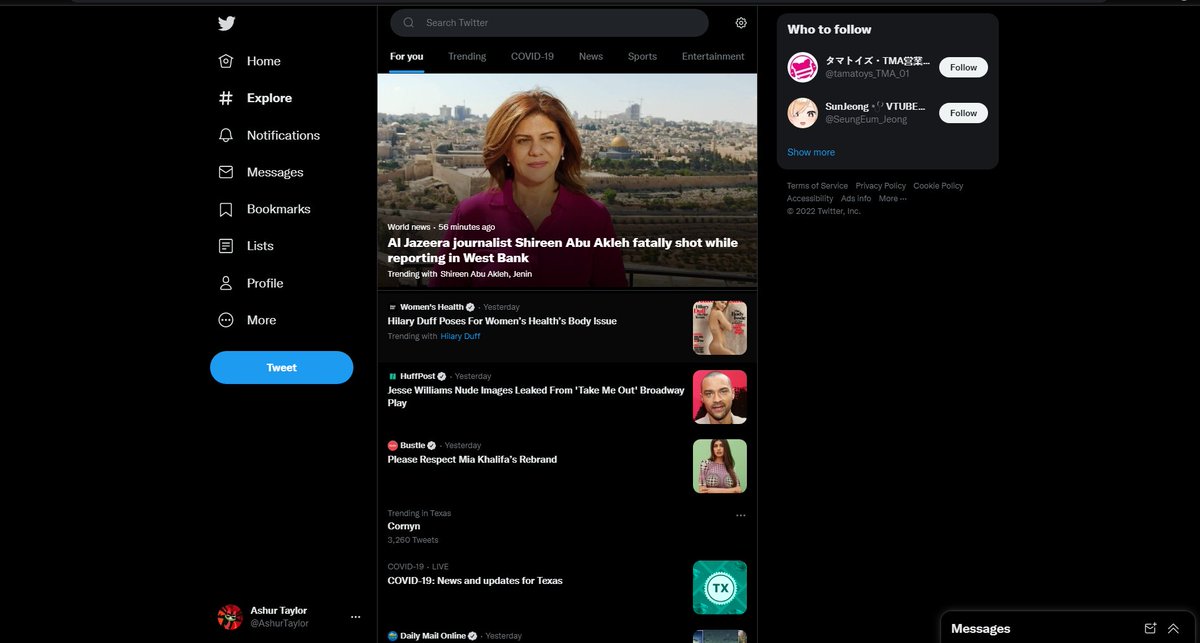Click the Women's Health publisher name
Viewport: 1200px width, 643px height.
(x=432, y=307)
